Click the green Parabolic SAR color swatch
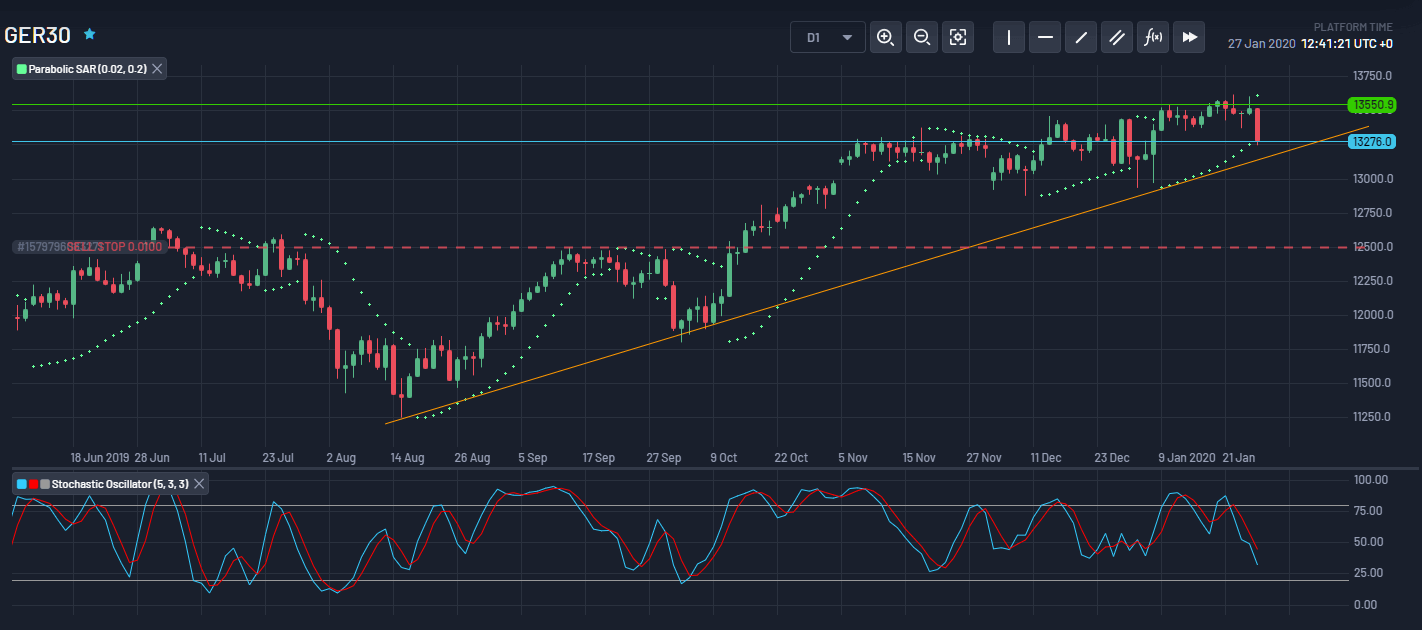 coord(22,69)
